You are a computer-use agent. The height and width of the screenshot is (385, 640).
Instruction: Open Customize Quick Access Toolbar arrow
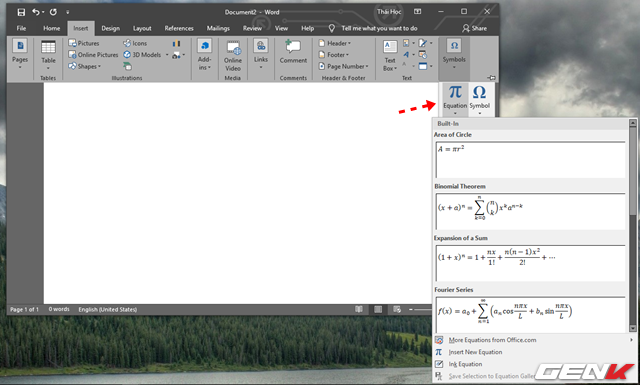click(67, 12)
